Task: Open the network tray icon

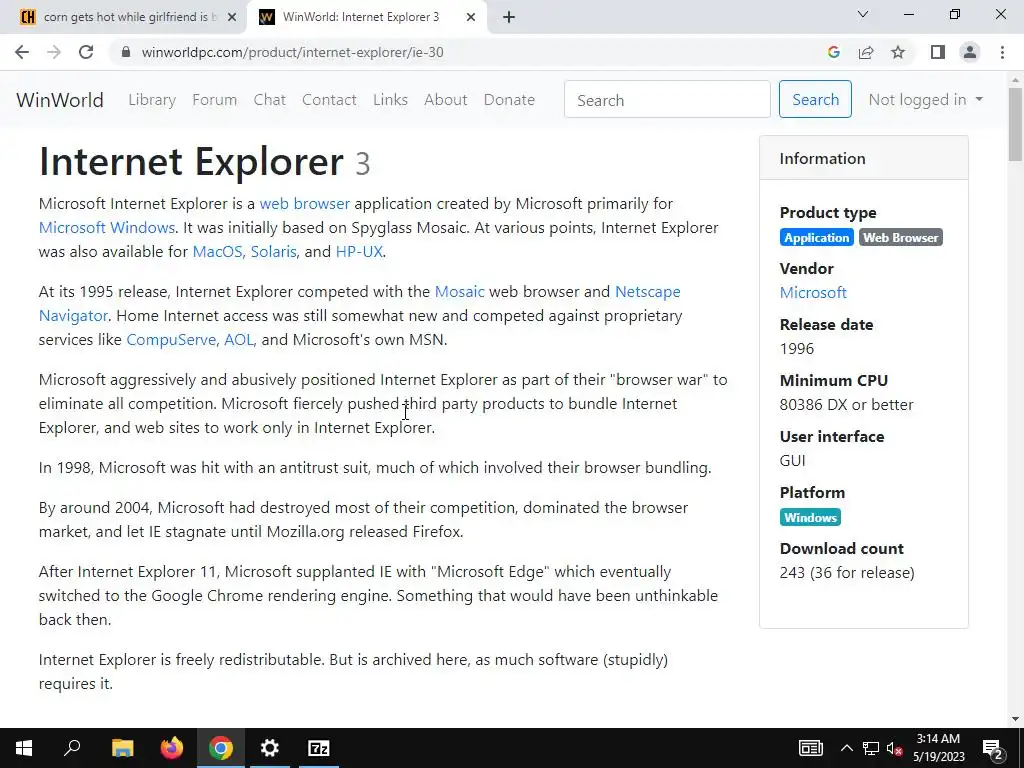Action: point(871,748)
